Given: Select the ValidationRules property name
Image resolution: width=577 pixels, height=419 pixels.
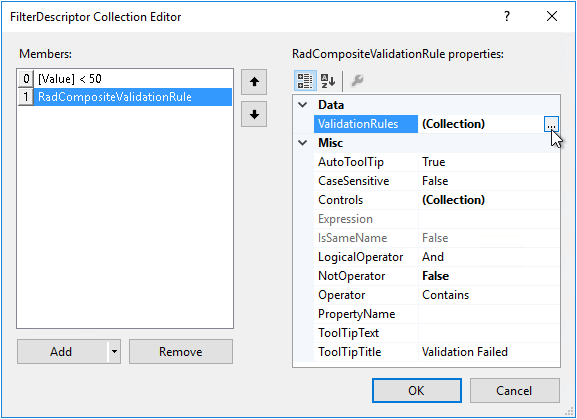Looking at the screenshot, I should (366, 124).
